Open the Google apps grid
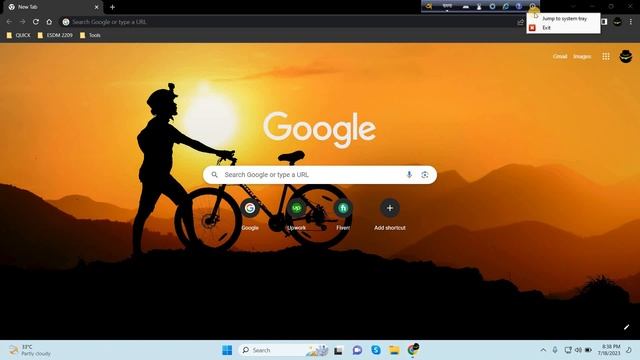Screen dimensions: 640x360 (606, 56)
